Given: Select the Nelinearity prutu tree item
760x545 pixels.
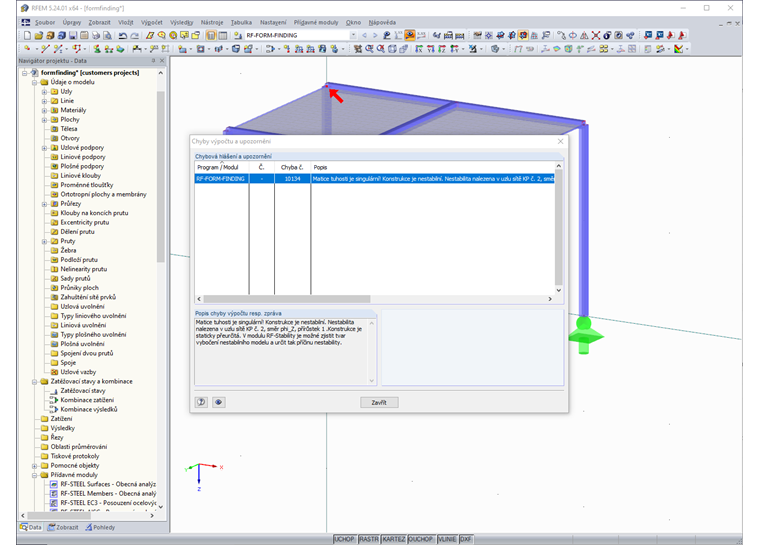Looking at the screenshot, I should (x=83, y=269).
